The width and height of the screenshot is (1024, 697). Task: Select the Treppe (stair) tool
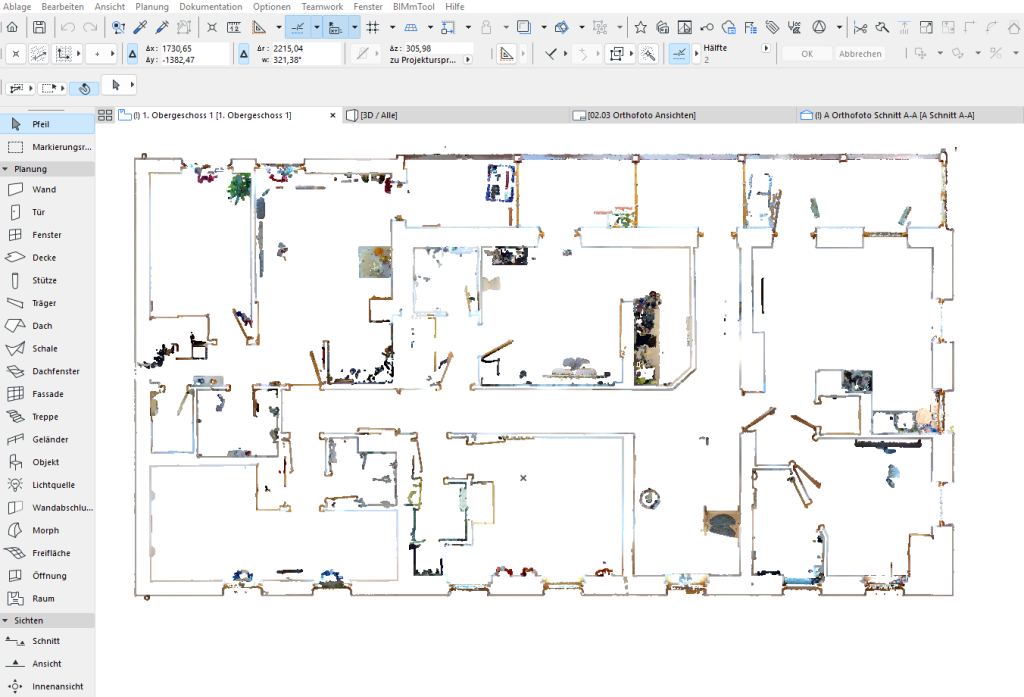click(44, 417)
